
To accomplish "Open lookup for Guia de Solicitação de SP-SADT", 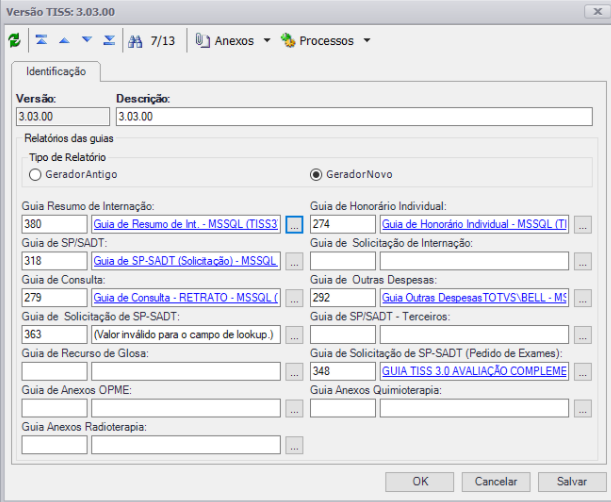I will pos(294,335).
